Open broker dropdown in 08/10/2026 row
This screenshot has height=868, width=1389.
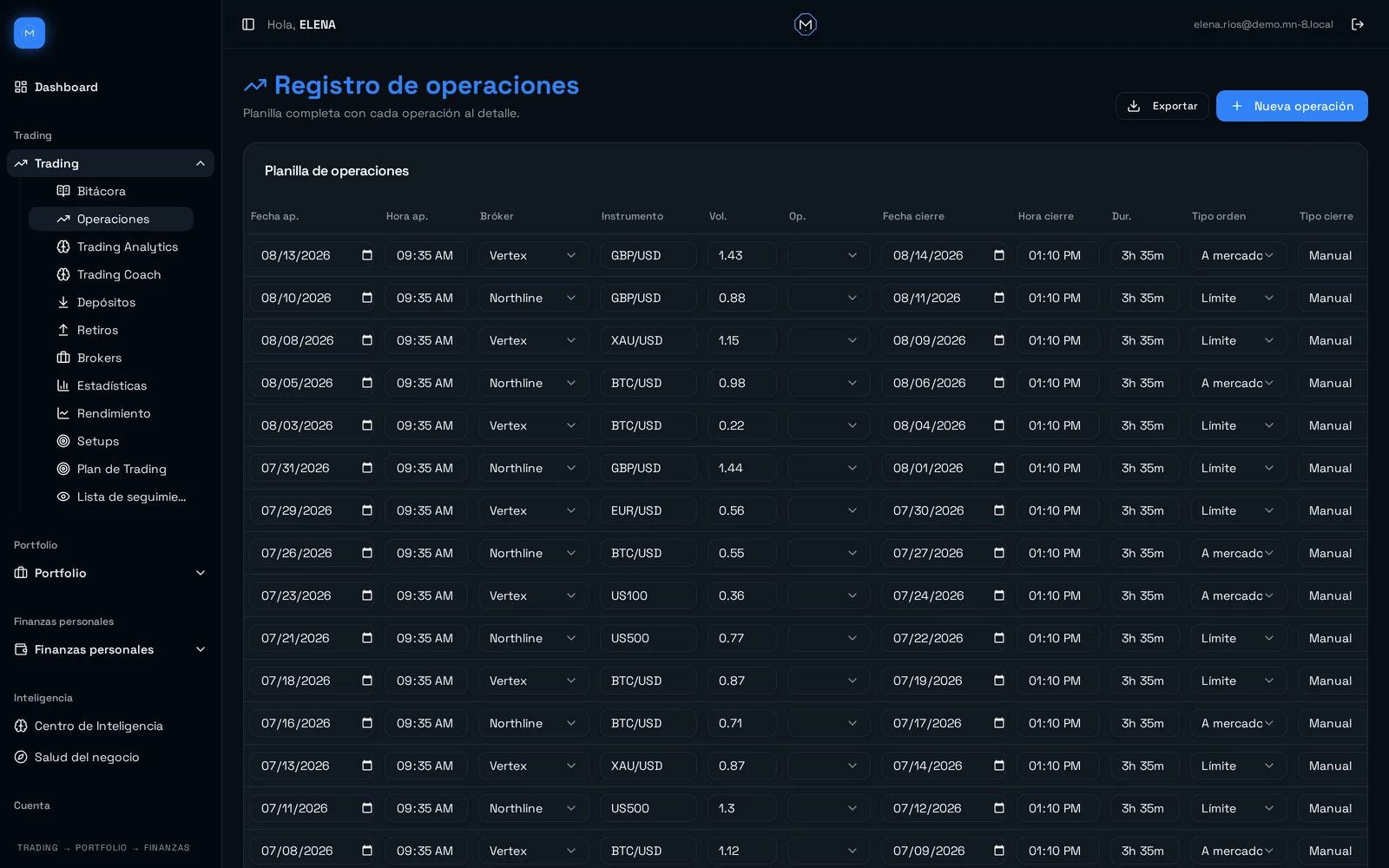click(x=533, y=298)
